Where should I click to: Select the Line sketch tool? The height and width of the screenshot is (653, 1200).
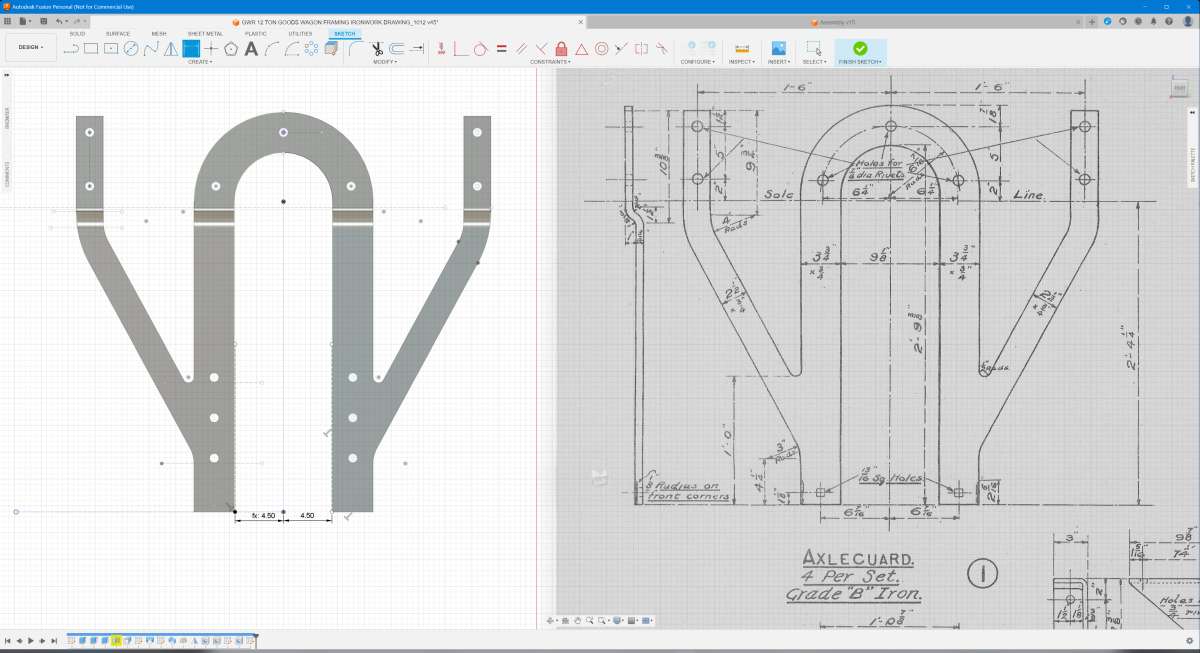click(x=71, y=47)
